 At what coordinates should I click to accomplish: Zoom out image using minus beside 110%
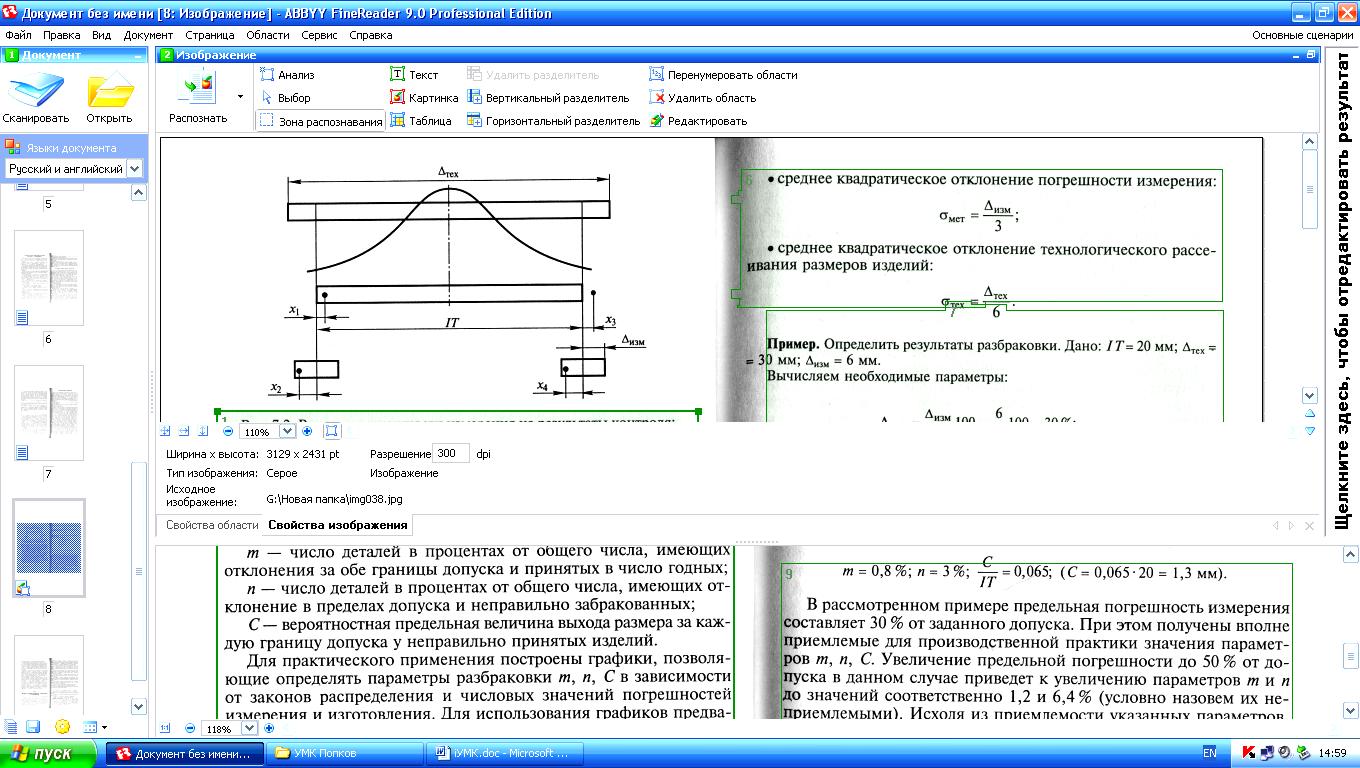click(x=228, y=431)
